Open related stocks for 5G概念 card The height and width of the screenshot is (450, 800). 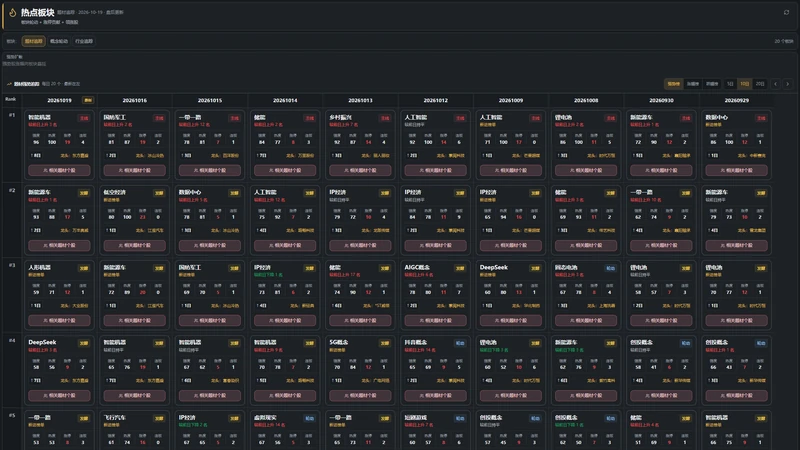tap(360, 395)
